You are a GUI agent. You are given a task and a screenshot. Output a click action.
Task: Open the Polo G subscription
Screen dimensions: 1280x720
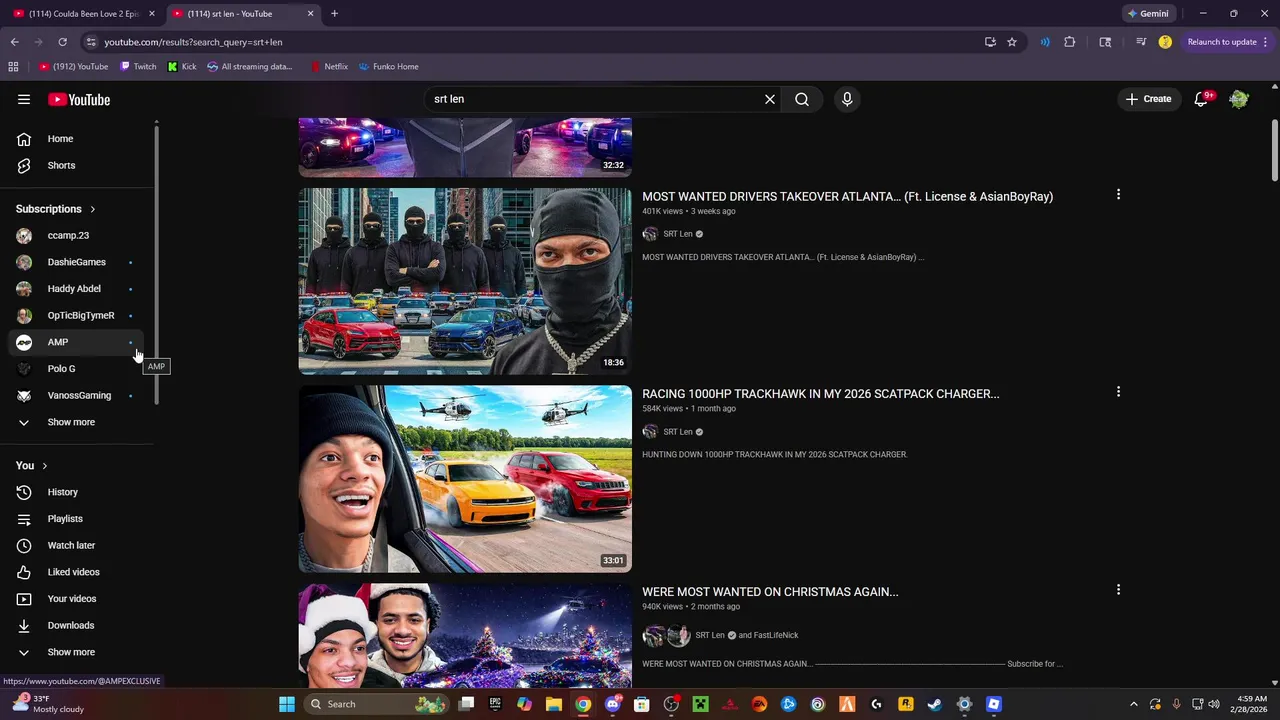coord(78,369)
